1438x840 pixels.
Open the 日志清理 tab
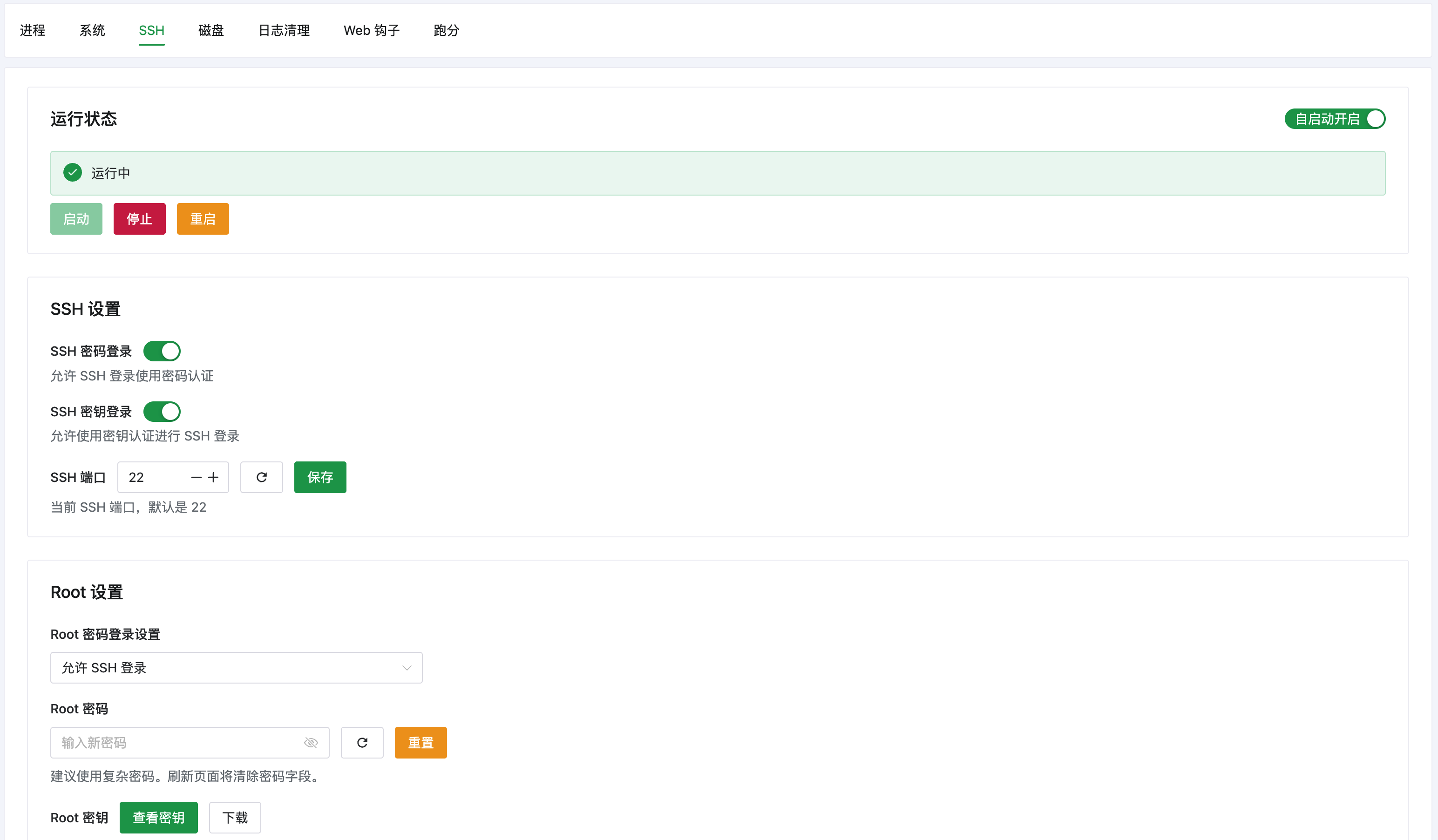coord(284,30)
